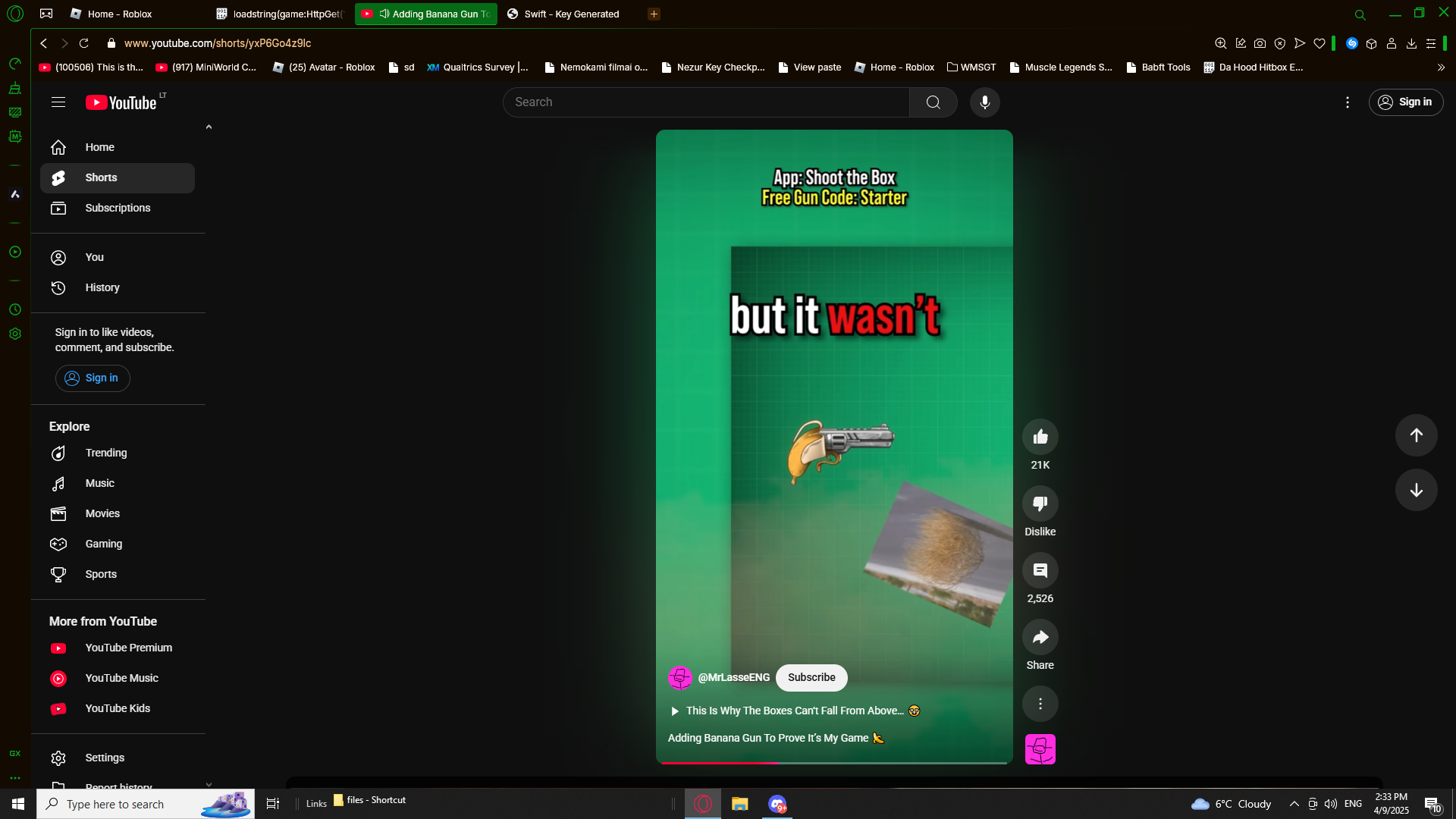Mute the 'Adding Banana Gun' tab audio icon
The image size is (1456, 819).
pos(384,14)
